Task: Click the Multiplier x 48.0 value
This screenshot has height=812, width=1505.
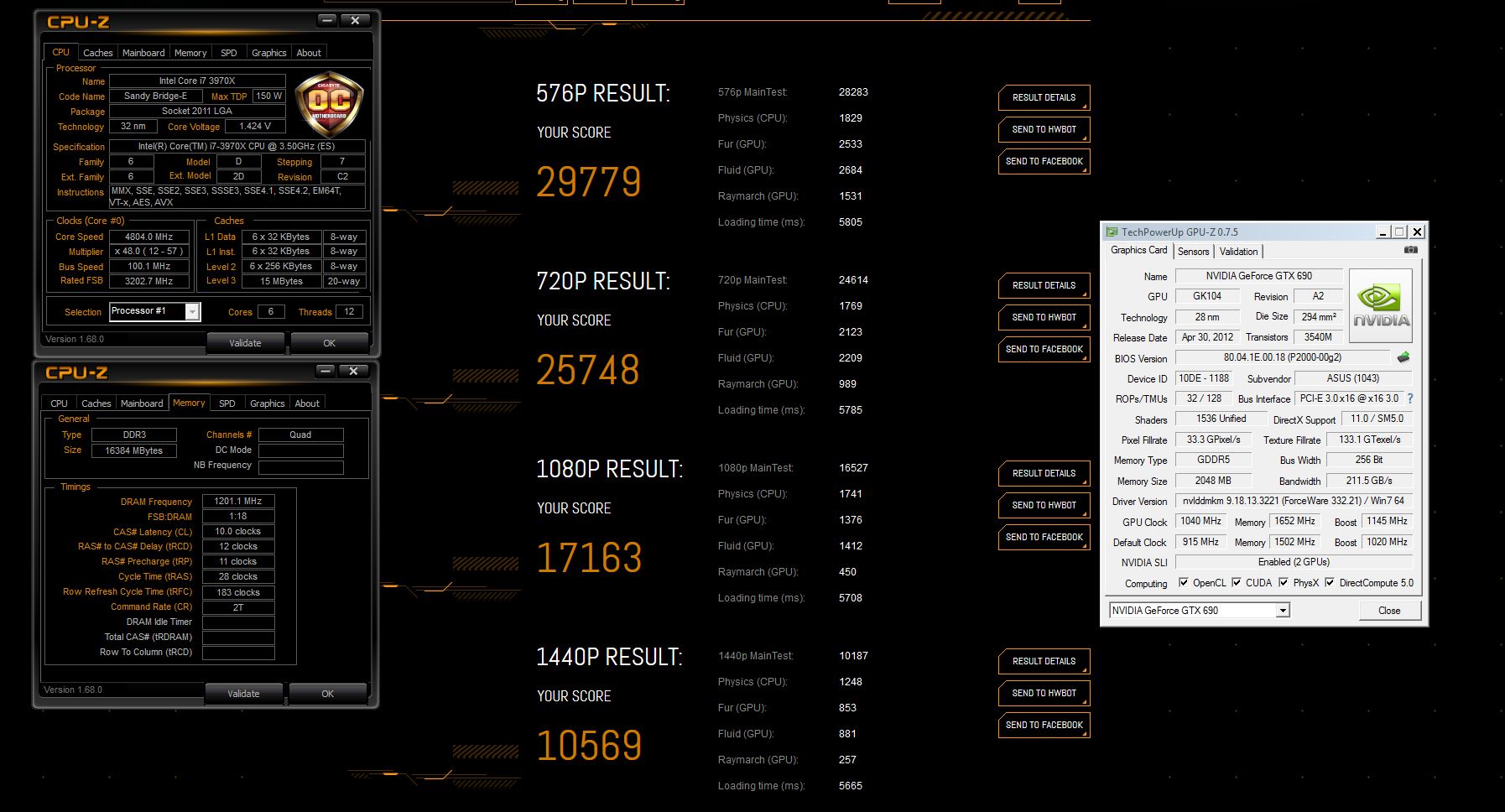Action: click(149, 251)
